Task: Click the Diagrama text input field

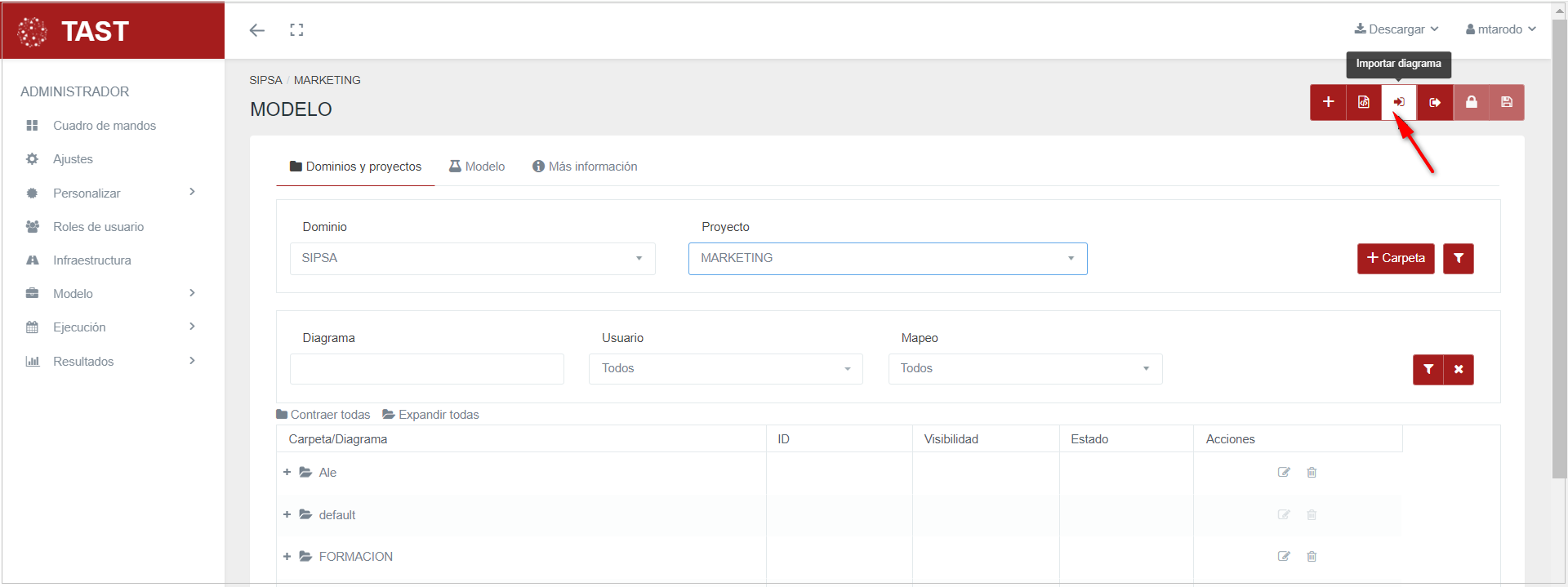Action: [x=426, y=369]
